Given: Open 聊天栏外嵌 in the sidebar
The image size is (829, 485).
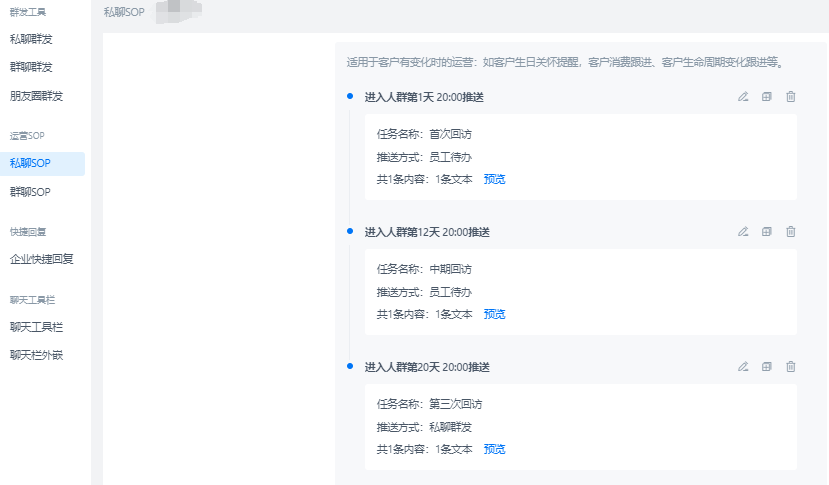Looking at the screenshot, I should pos(36,354).
